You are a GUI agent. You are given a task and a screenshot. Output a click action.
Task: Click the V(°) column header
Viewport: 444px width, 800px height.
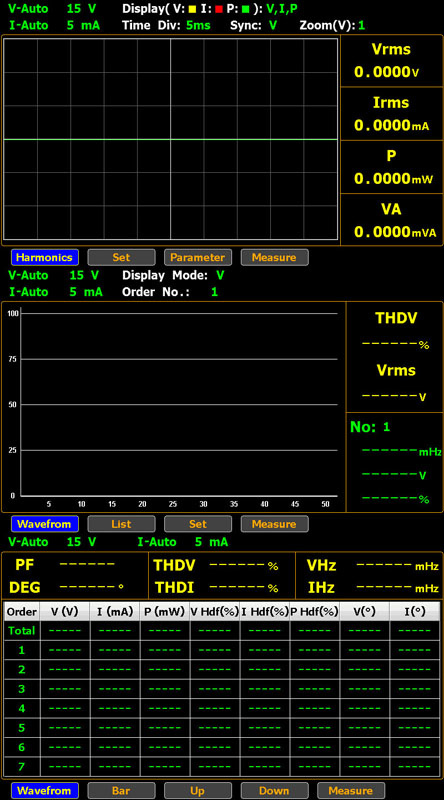click(364, 611)
